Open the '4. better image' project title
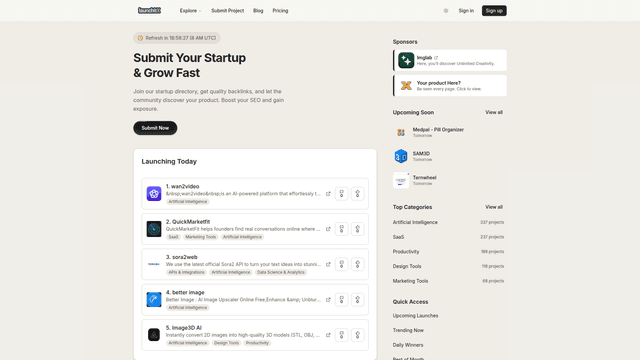Viewport: 640px width, 360px height. tap(185, 292)
